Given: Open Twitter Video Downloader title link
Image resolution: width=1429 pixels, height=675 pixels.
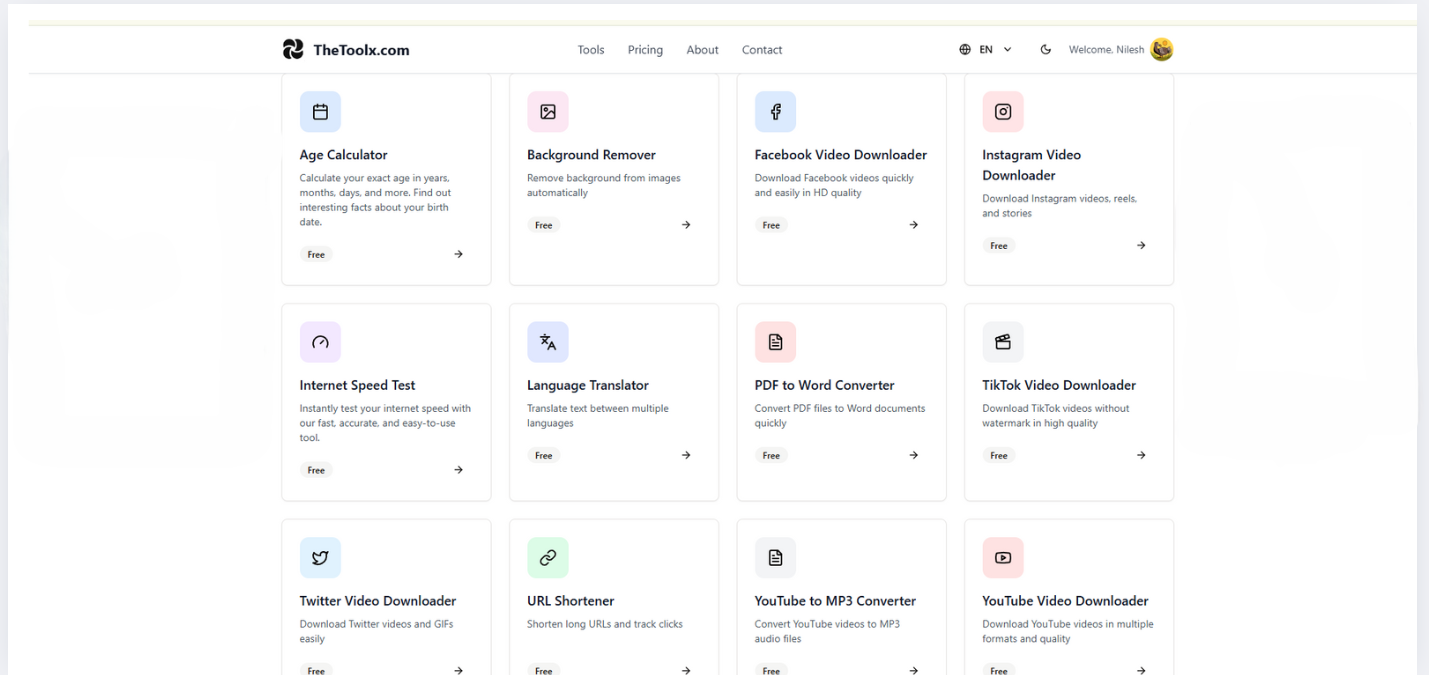Looking at the screenshot, I should (378, 601).
